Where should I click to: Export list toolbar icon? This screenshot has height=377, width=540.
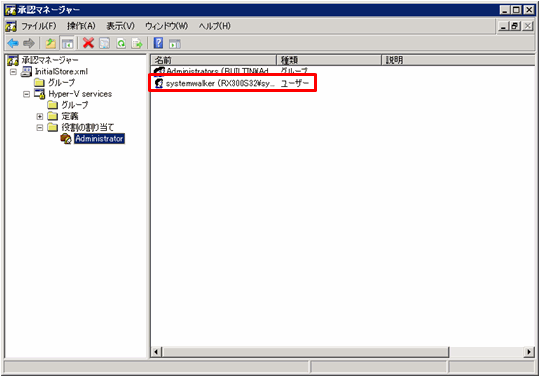point(137,43)
